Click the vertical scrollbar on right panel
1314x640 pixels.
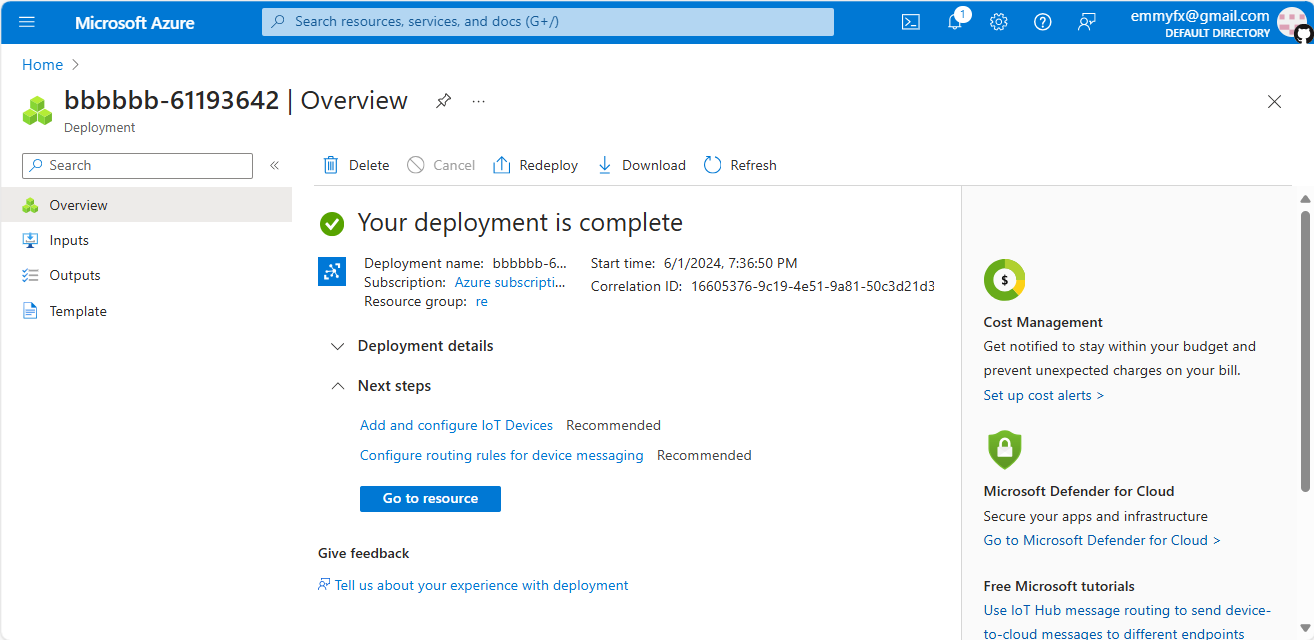pyautogui.click(x=1305, y=350)
